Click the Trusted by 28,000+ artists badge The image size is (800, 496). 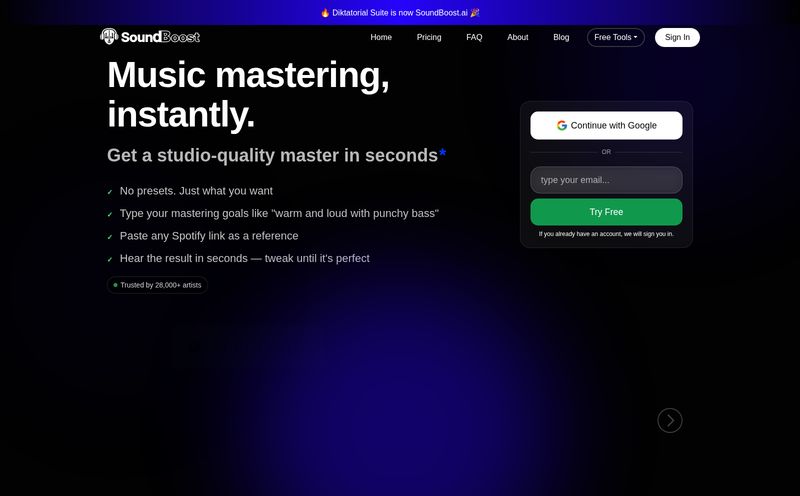pos(157,285)
